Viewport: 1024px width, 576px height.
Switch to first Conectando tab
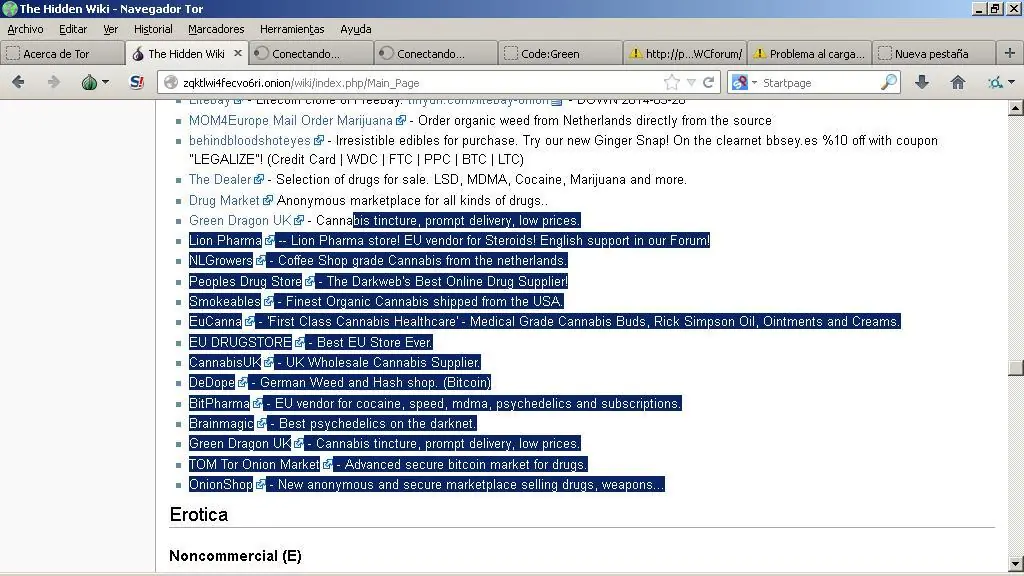click(312, 54)
